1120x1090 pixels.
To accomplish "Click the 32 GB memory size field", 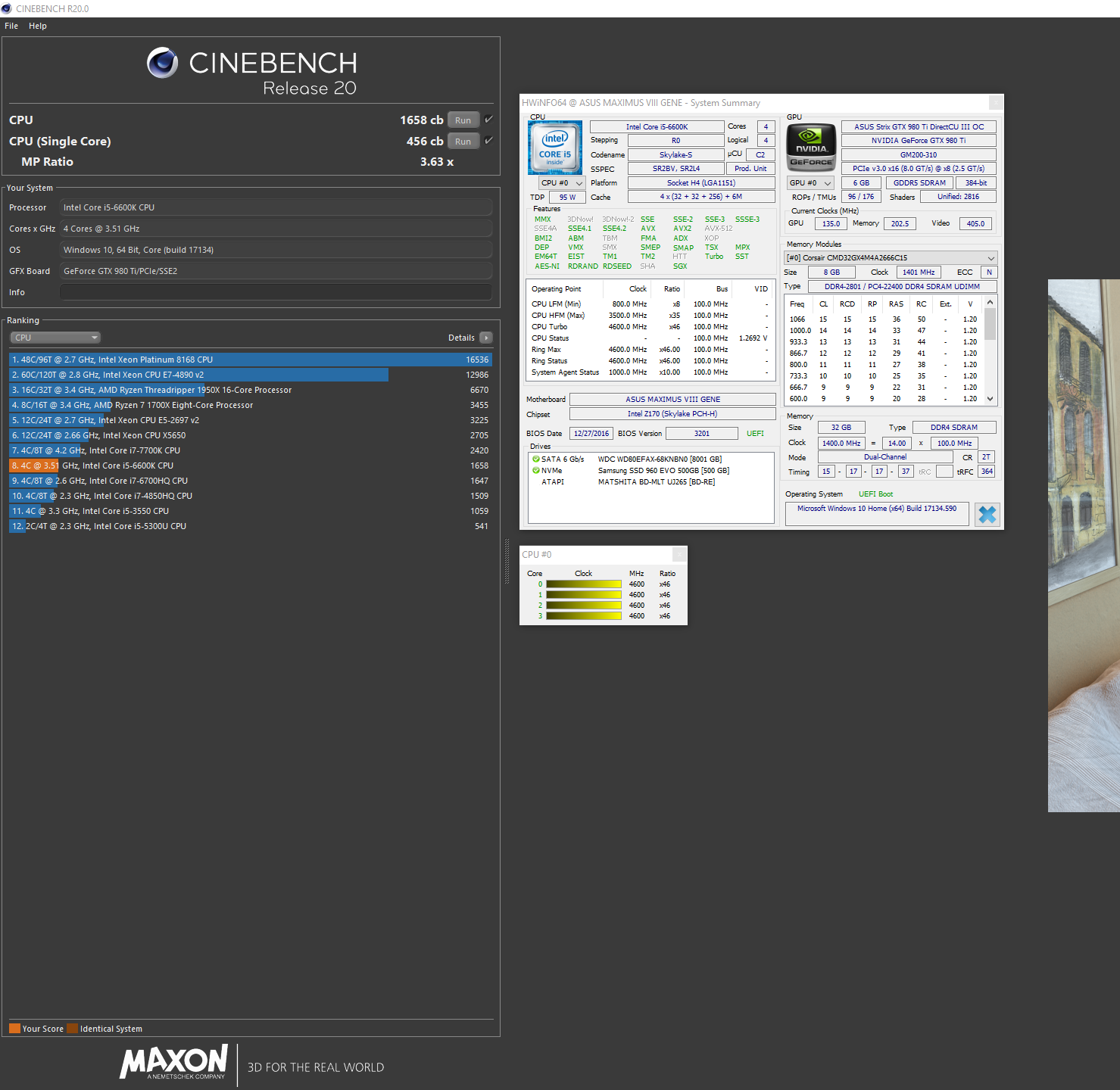I will [841, 428].
